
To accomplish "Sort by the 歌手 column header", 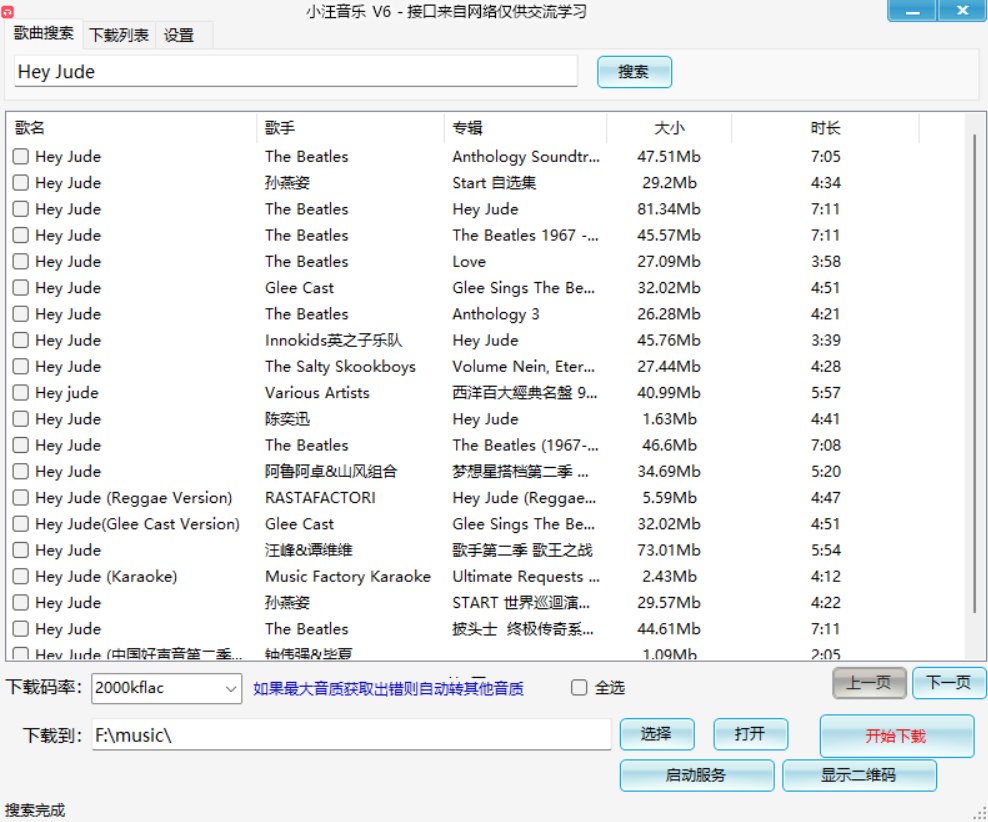I will [x=350, y=128].
